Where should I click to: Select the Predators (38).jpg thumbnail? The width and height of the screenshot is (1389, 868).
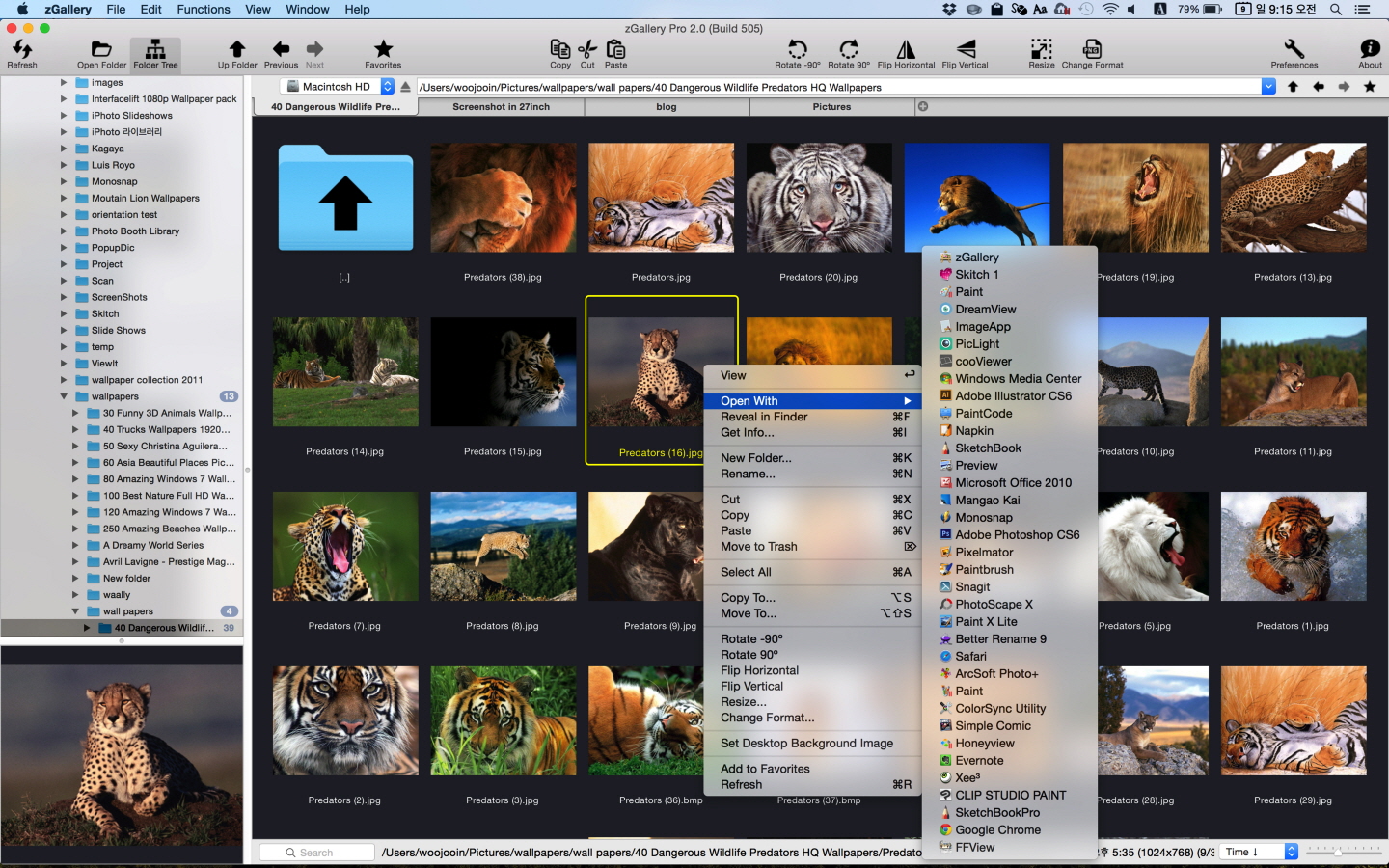coord(503,199)
